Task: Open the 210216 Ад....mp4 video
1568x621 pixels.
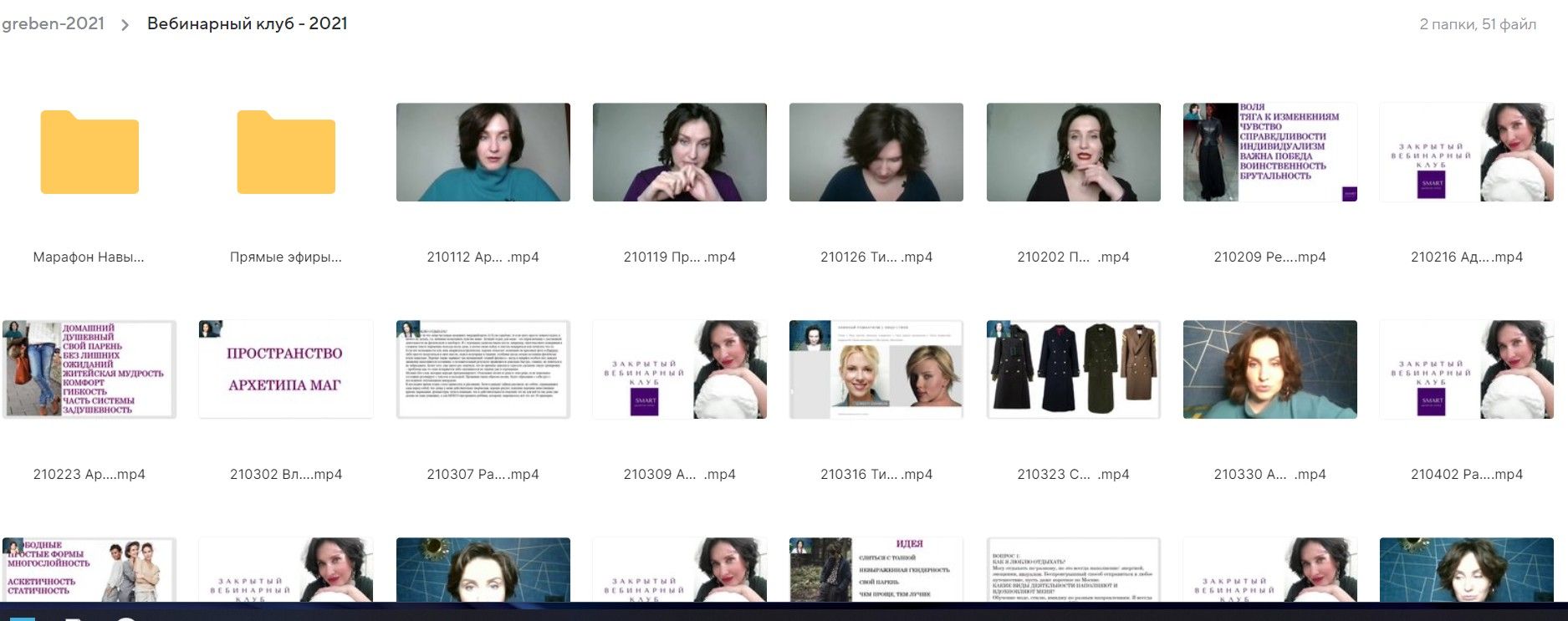Action: click(1466, 152)
